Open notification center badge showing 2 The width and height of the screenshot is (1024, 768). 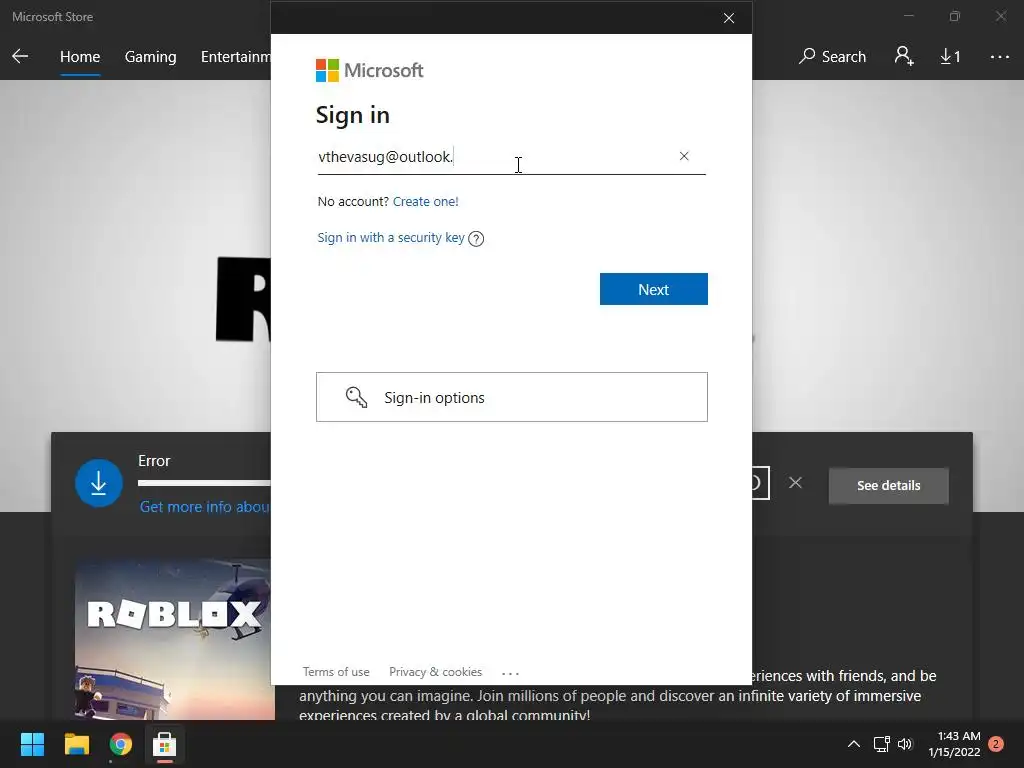coord(996,744)
